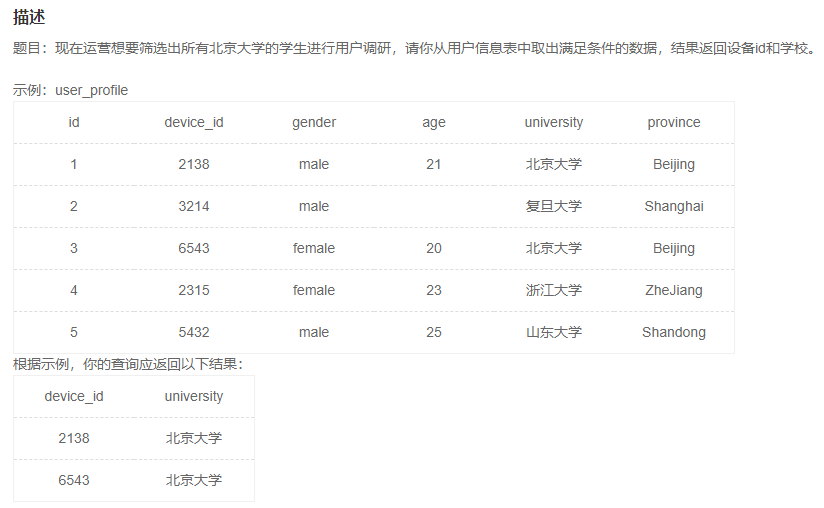Select id cell 3
824x508 pixels.
coord(74,248)
